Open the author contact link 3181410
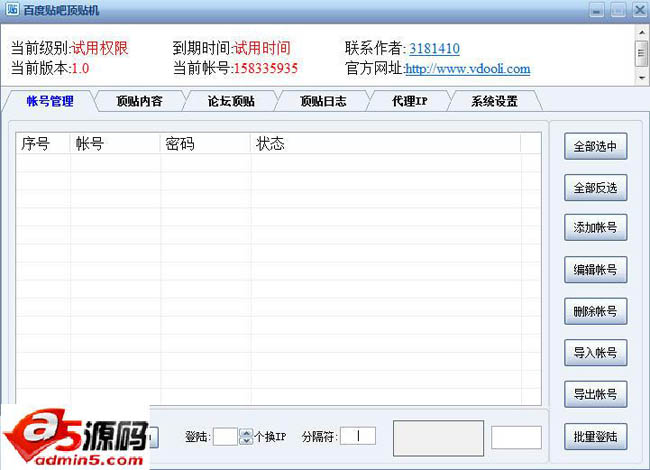The height and width of the screenshot is (470, 650). point(434,48)
